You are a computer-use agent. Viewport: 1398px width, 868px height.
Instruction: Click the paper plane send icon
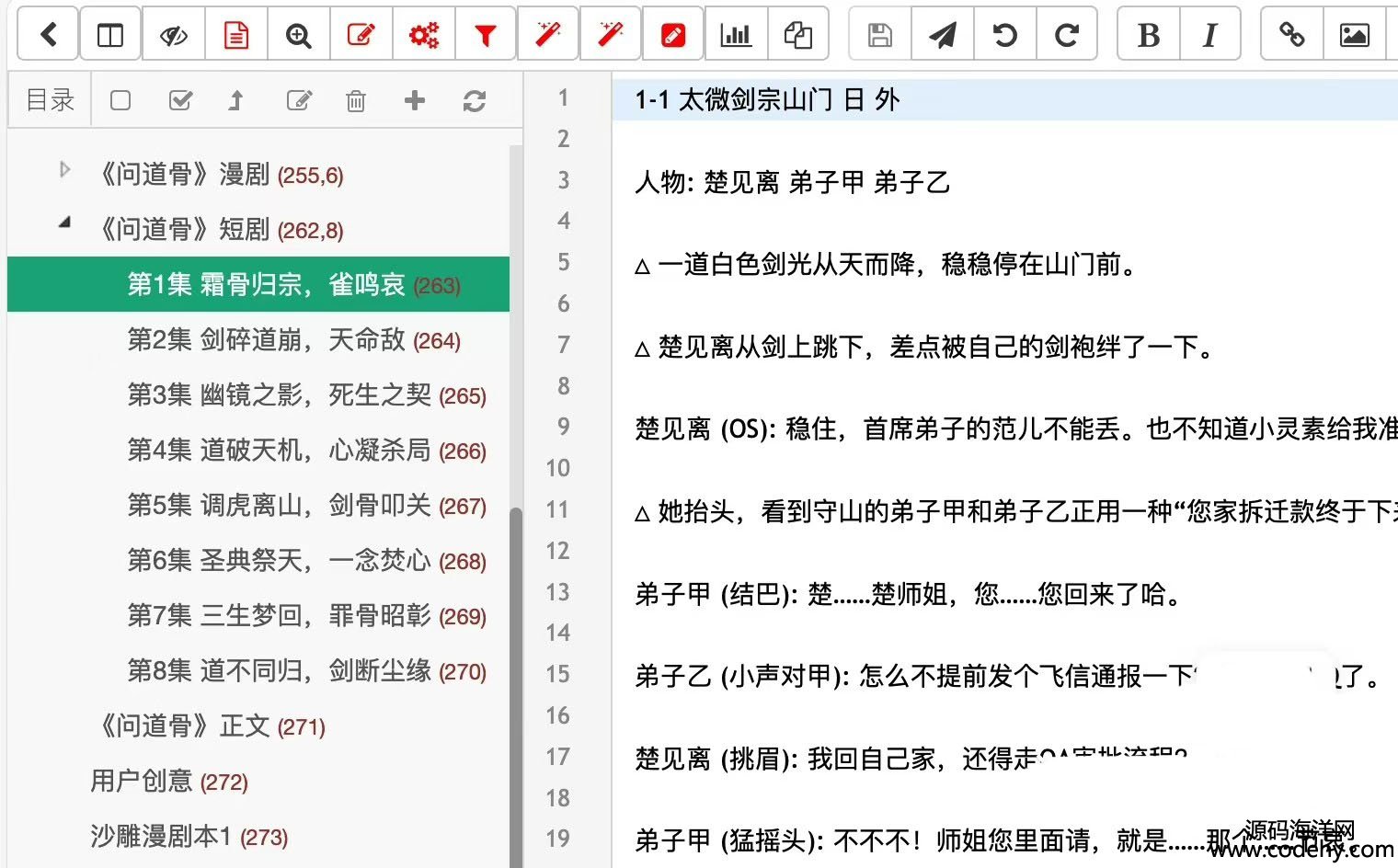[942, 35]
